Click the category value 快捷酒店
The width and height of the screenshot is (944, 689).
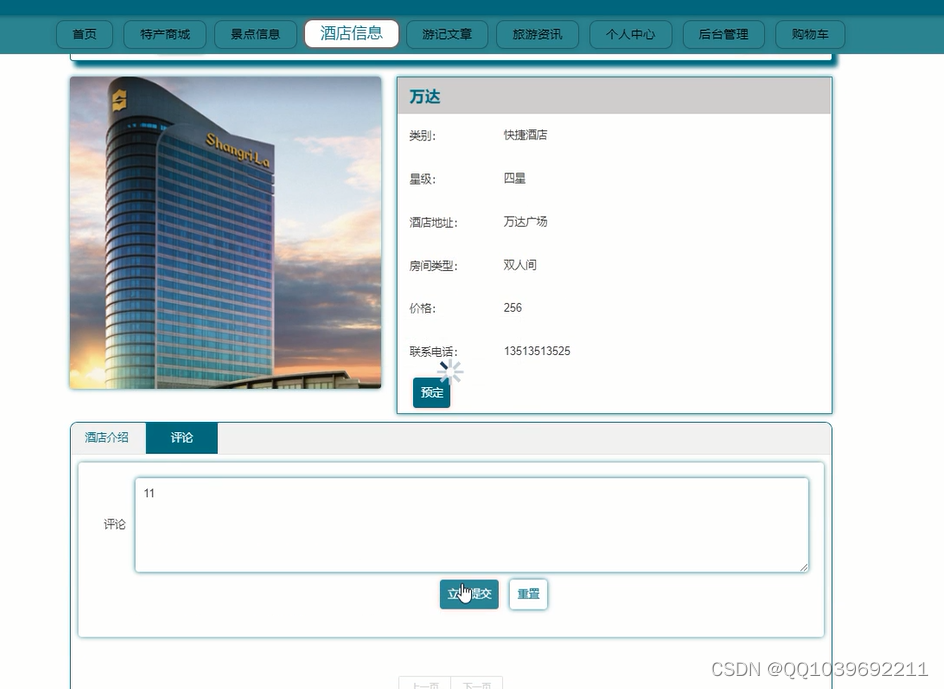[x=526, y=135]
